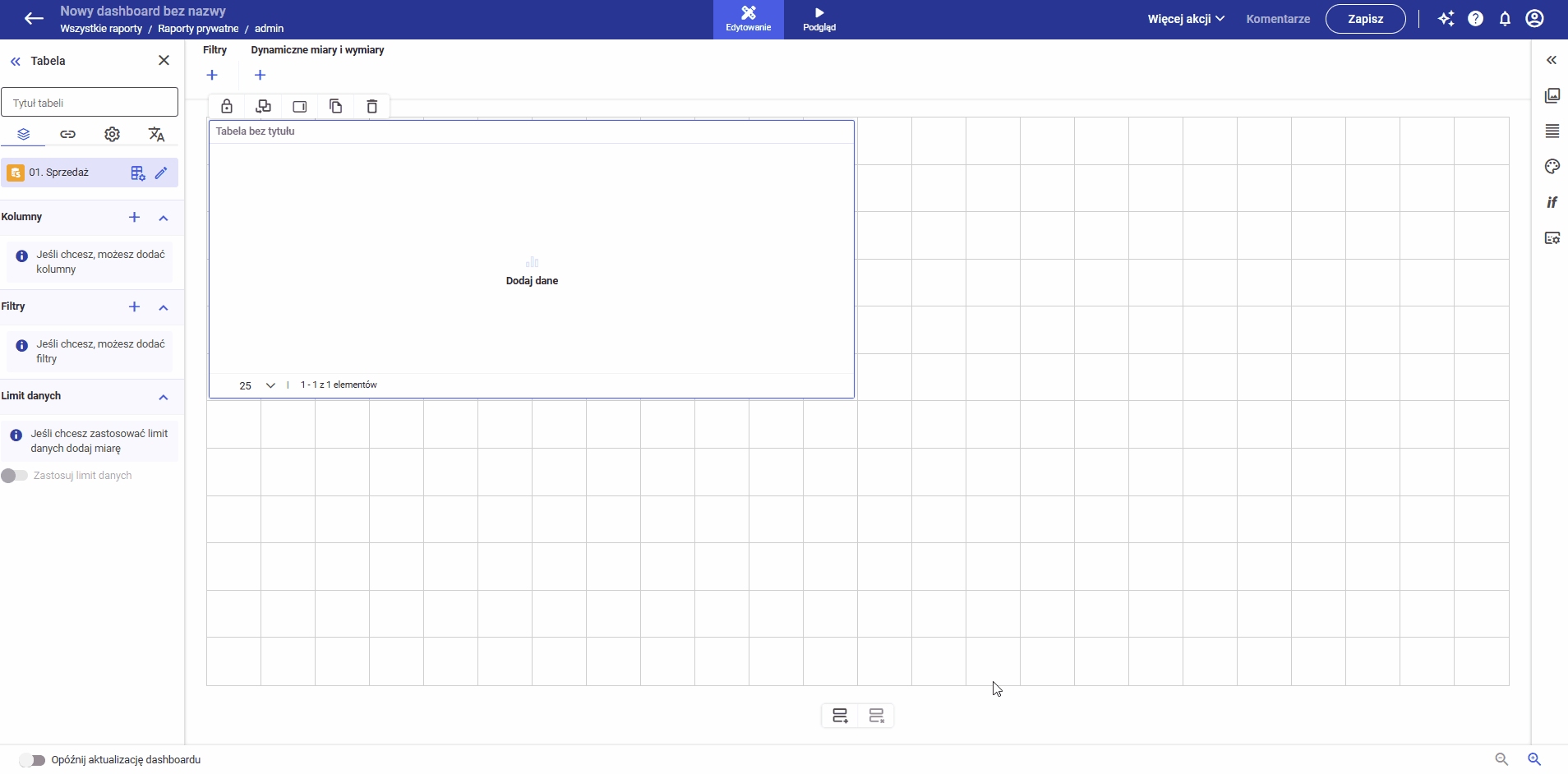The height and width of the screenshot is (774, 1568).
Task: Open the user account icon
Action: [x=1534, y=19]
